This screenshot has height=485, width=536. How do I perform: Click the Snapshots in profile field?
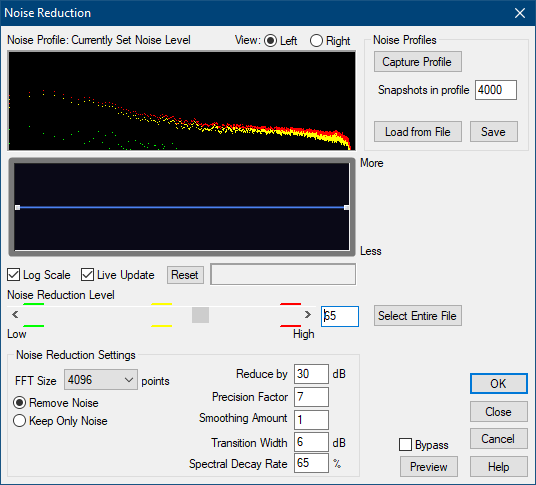(x=496, y=90)
